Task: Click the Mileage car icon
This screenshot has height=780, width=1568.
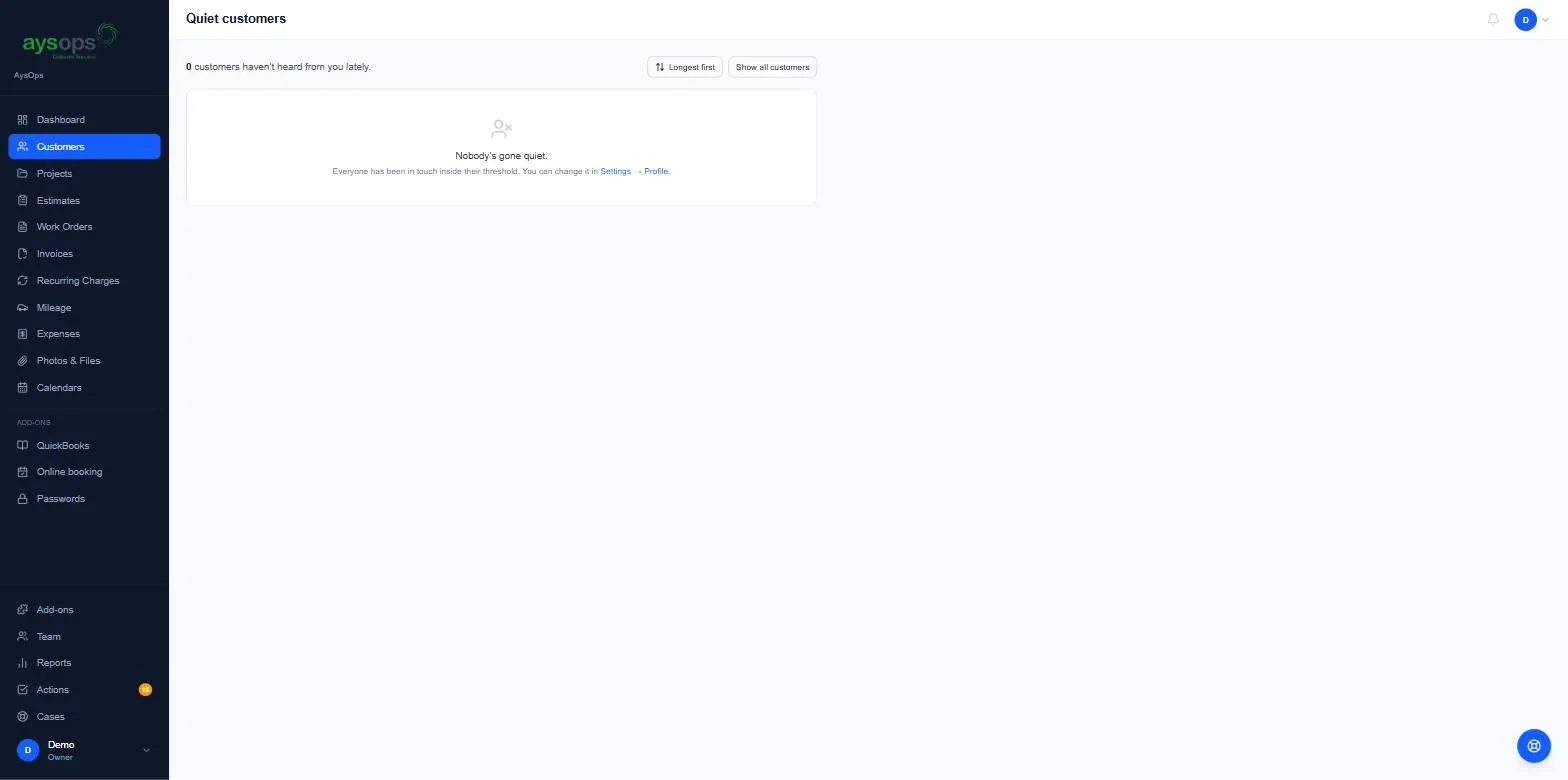Action: point(23,308)
